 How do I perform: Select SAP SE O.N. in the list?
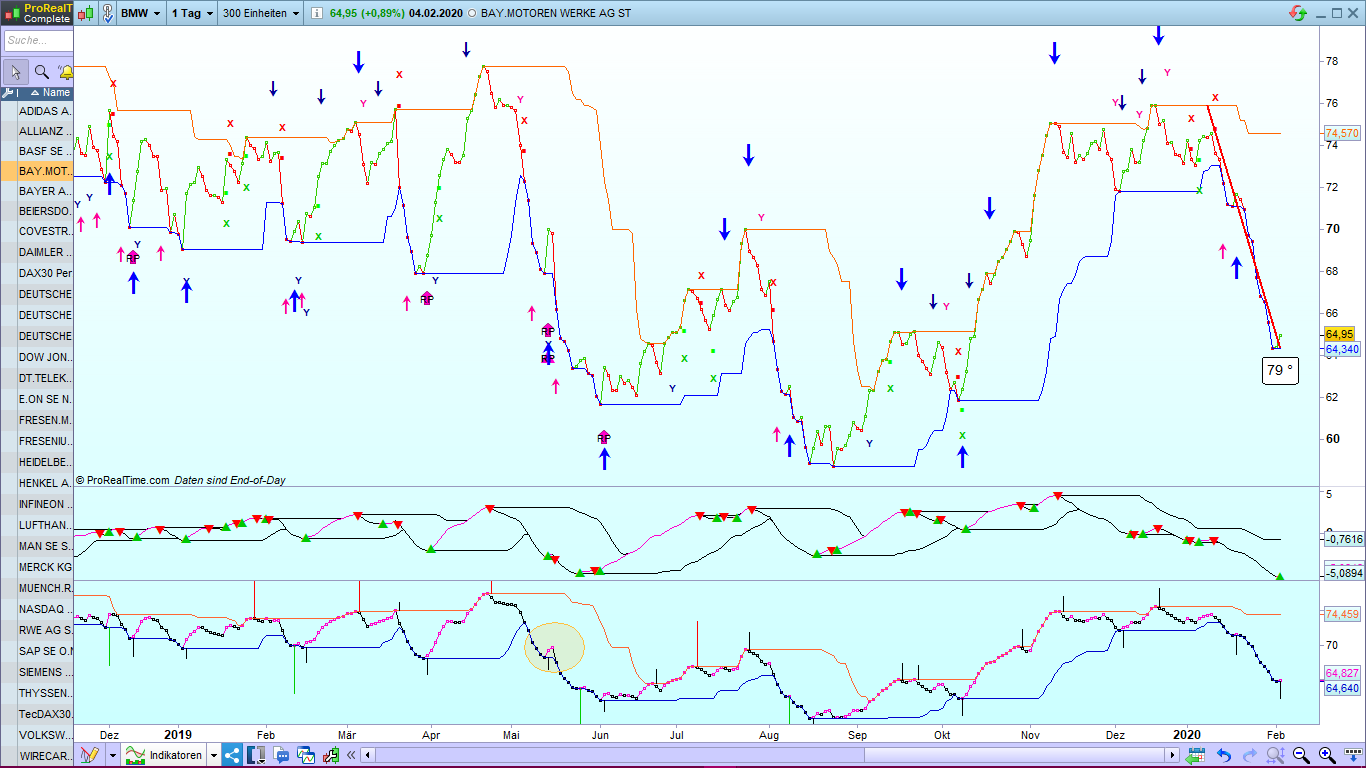coord(45,651)
